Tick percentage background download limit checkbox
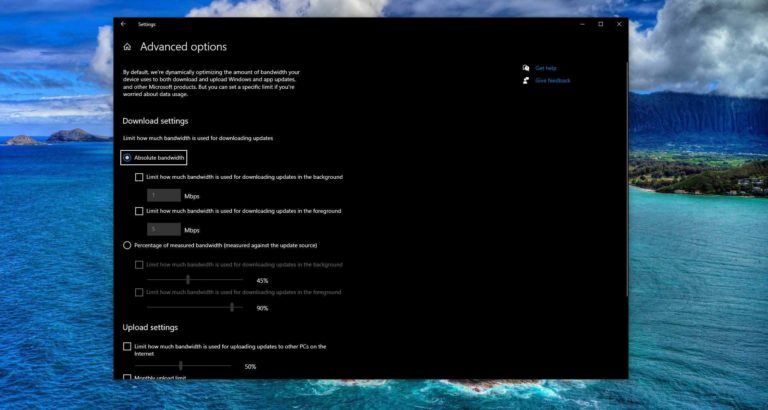The height and width of the screenshot is (410, 768). [x=139, y=265]
